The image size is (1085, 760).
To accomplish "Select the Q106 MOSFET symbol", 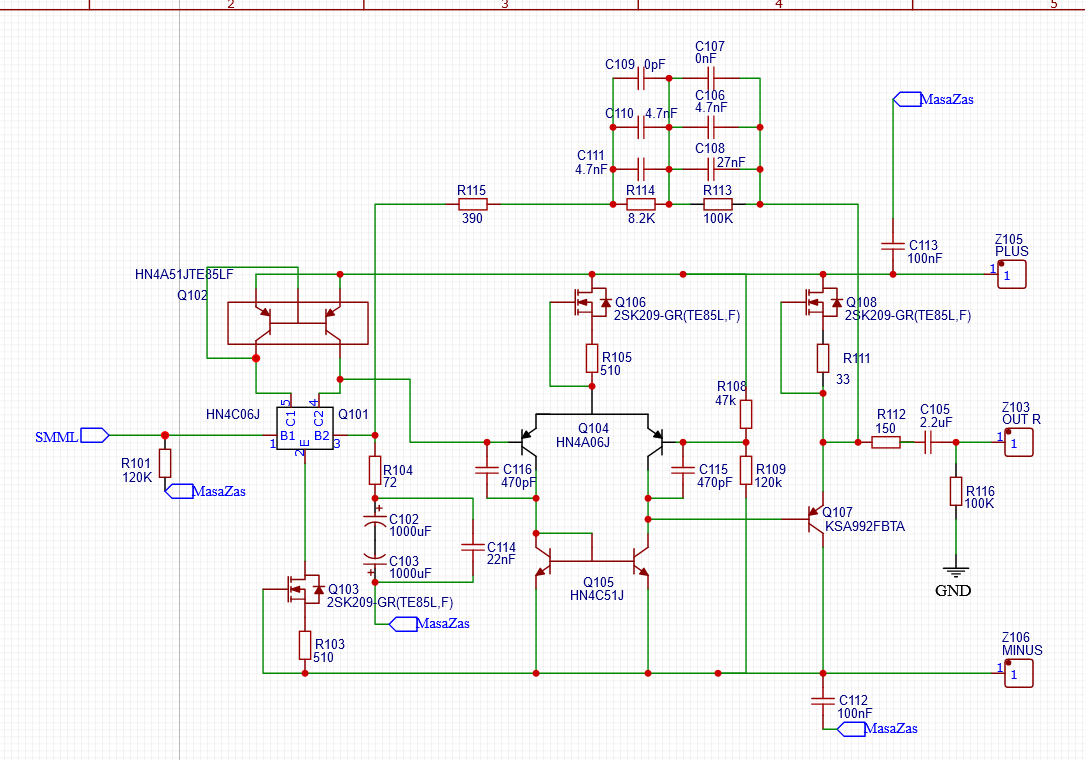I will click(x=590, y=303).
